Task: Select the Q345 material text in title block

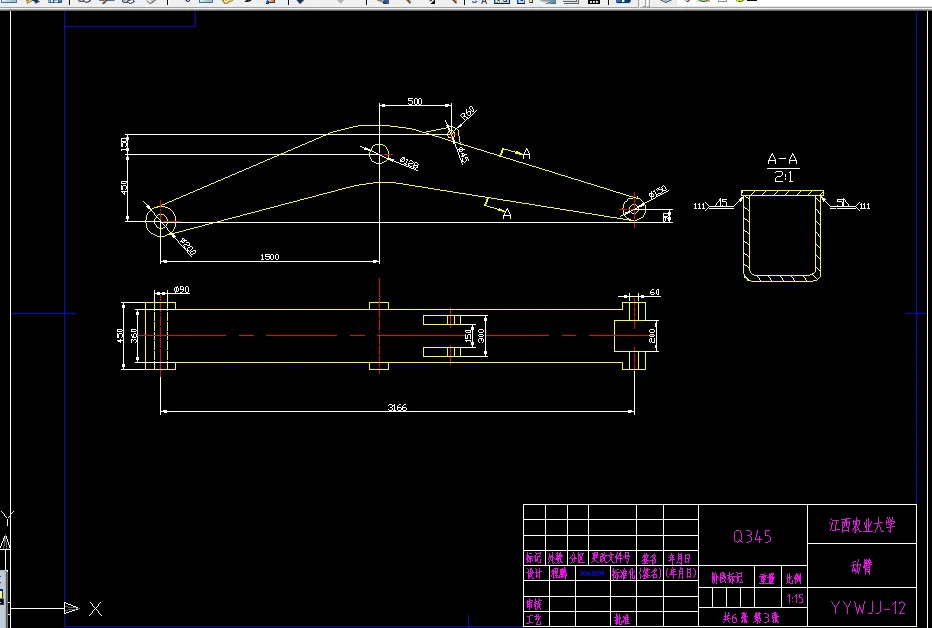Action: [752, 537]
